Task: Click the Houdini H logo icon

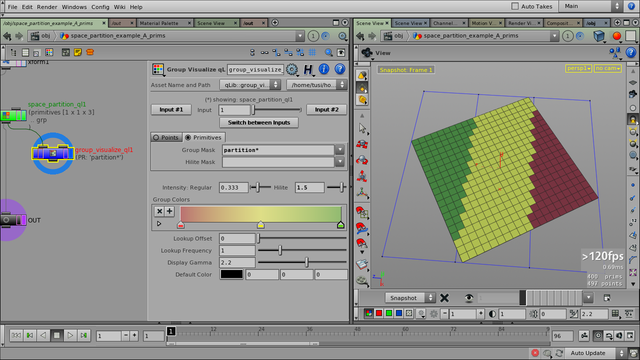Action: point(308,69)
